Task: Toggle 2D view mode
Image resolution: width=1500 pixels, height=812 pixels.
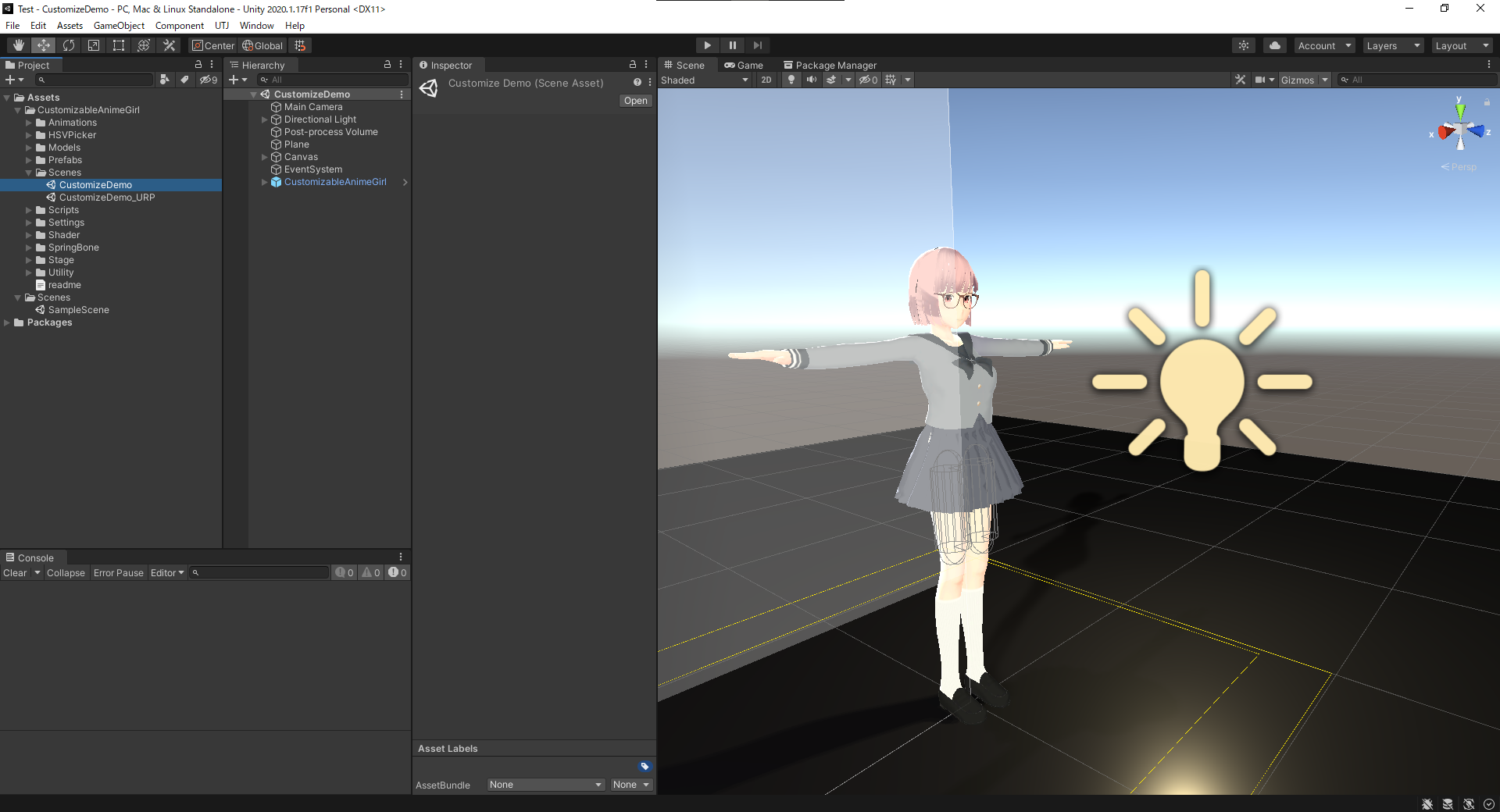Action: pyautogui.click(x=766, y=80)
